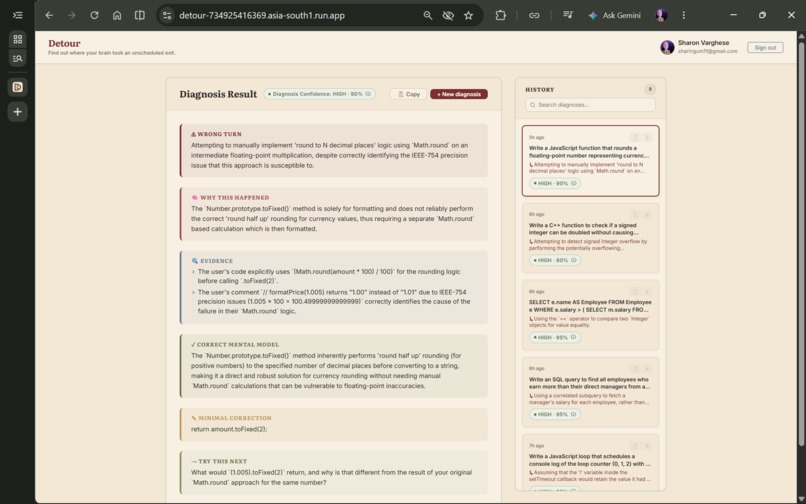
Task: Bookmark this page with the star
Action: (x=468, y=15)
